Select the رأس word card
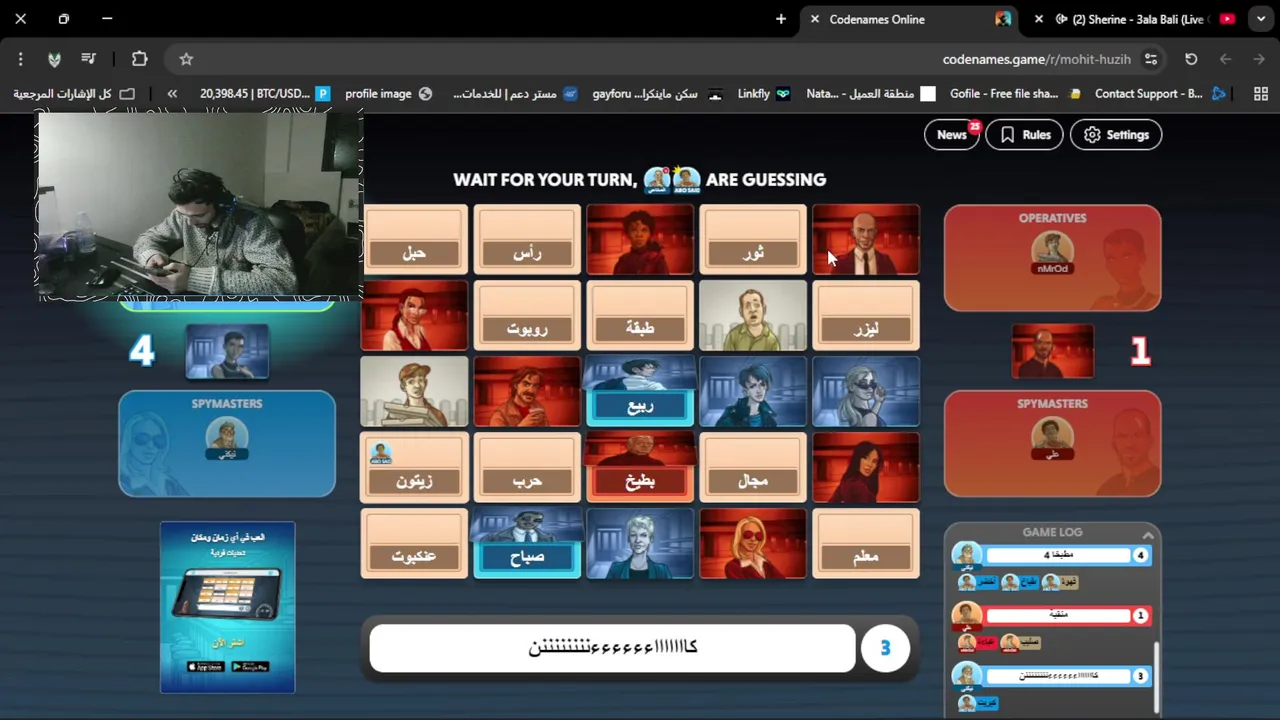This screenshot has width=1280, height=720. [527, 240]
